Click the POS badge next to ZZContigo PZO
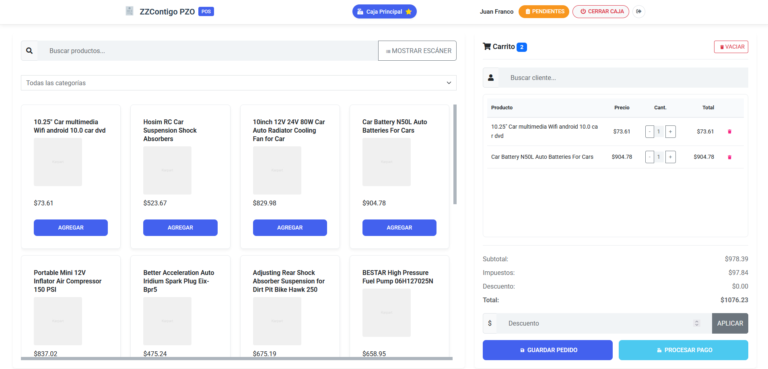 pos(206,11)
